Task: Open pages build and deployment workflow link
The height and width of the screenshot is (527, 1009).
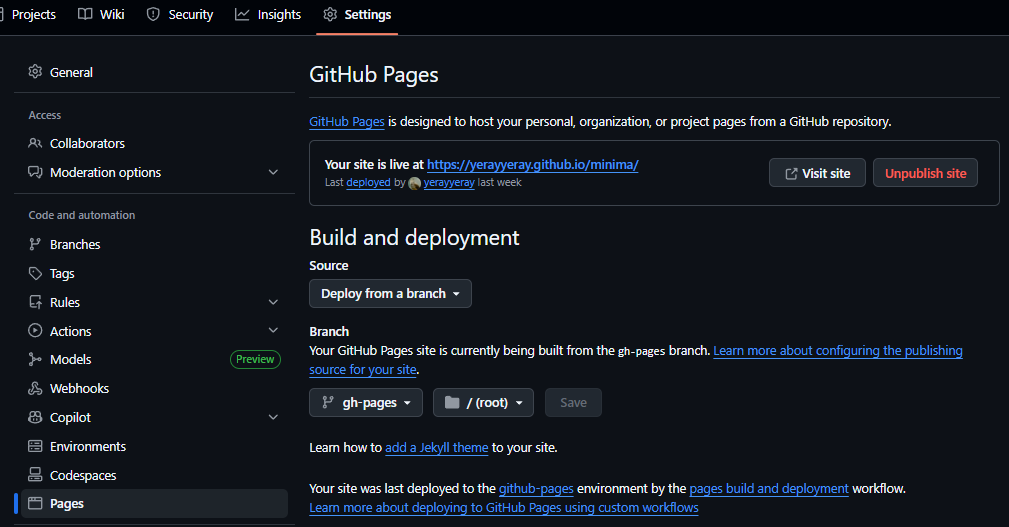Action: [x=769, y=488]
